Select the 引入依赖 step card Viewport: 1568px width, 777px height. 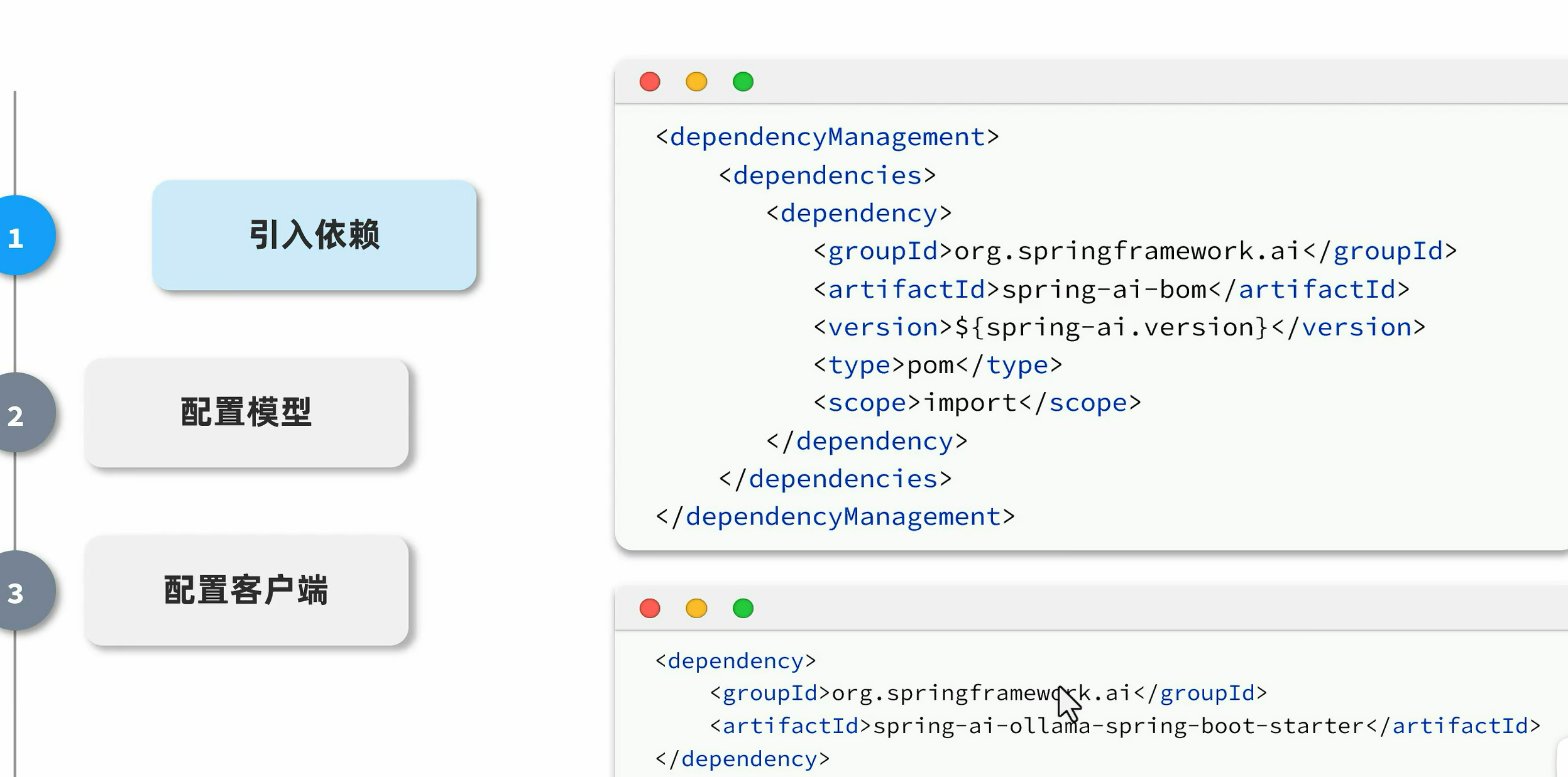tap(314, 235)
